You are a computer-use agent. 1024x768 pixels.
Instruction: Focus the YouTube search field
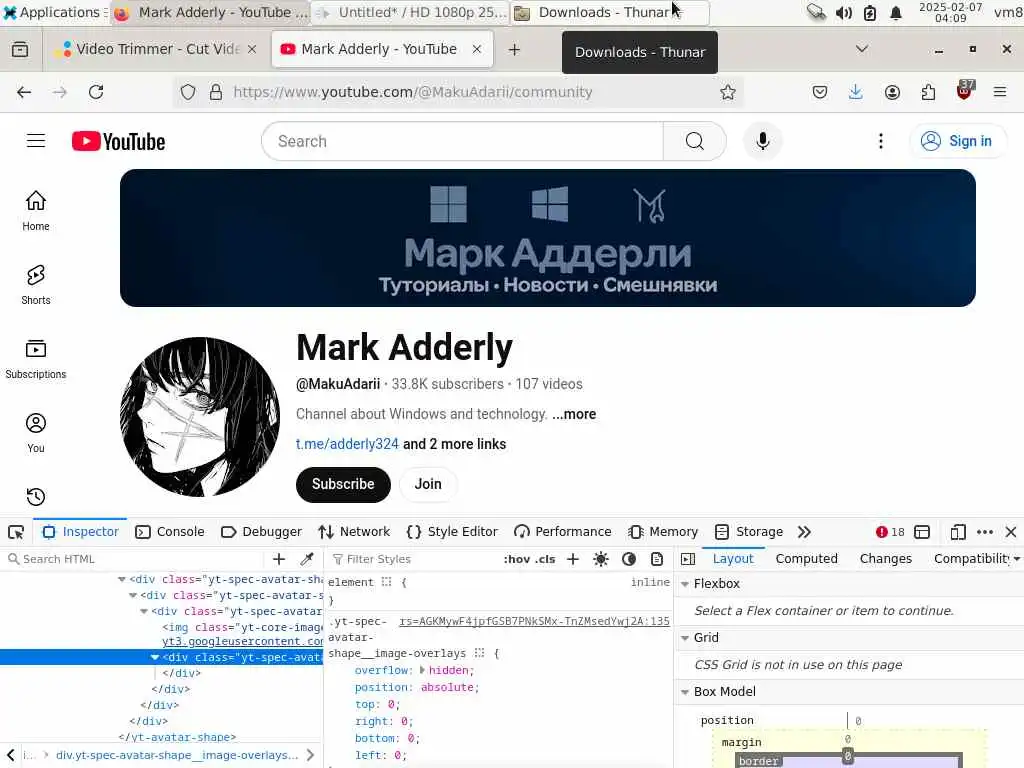pyautogui.click(x=462, y=141)
